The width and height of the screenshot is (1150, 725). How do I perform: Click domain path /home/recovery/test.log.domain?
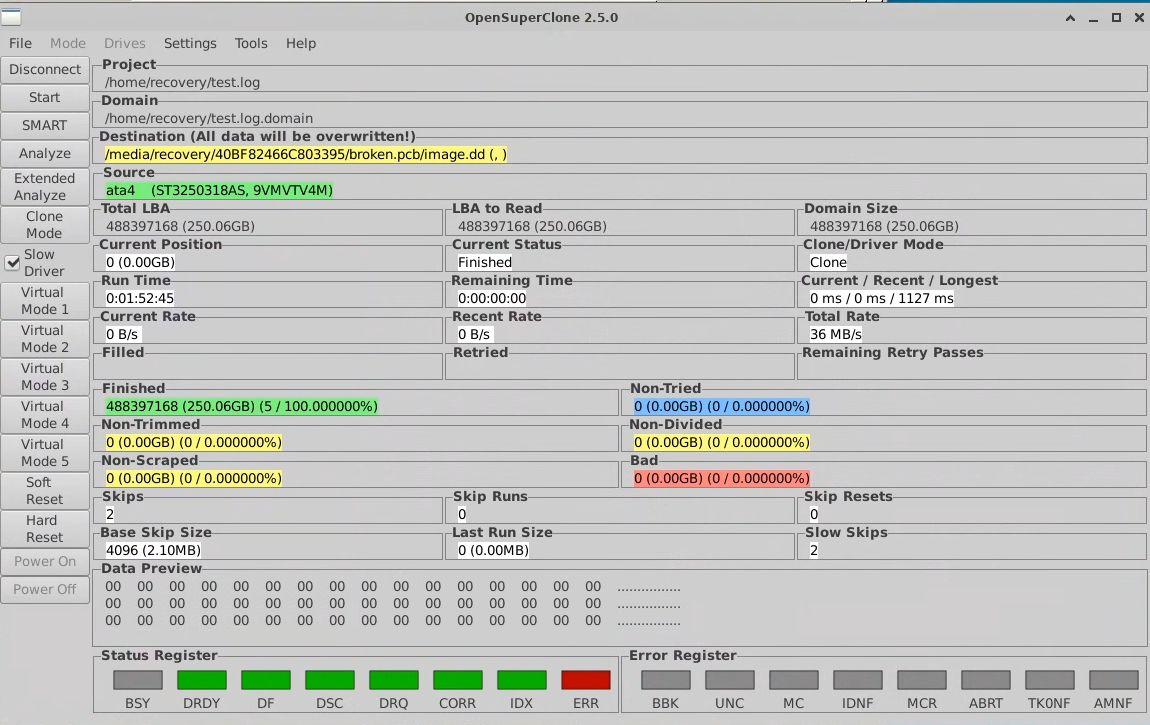click(x=208, y=118)
